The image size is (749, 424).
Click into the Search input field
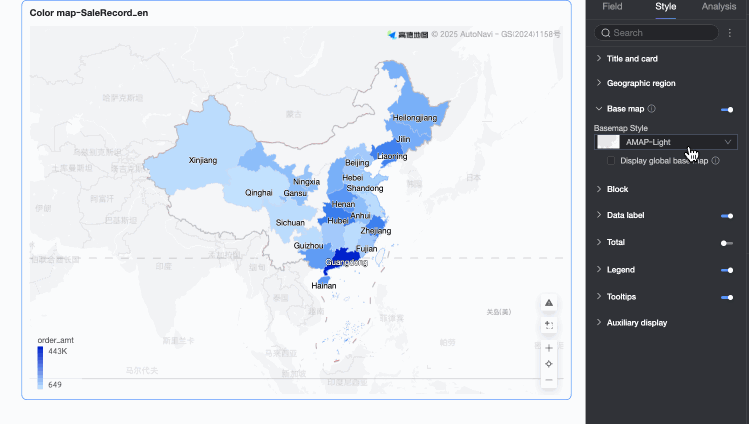(x=656, y=33)
